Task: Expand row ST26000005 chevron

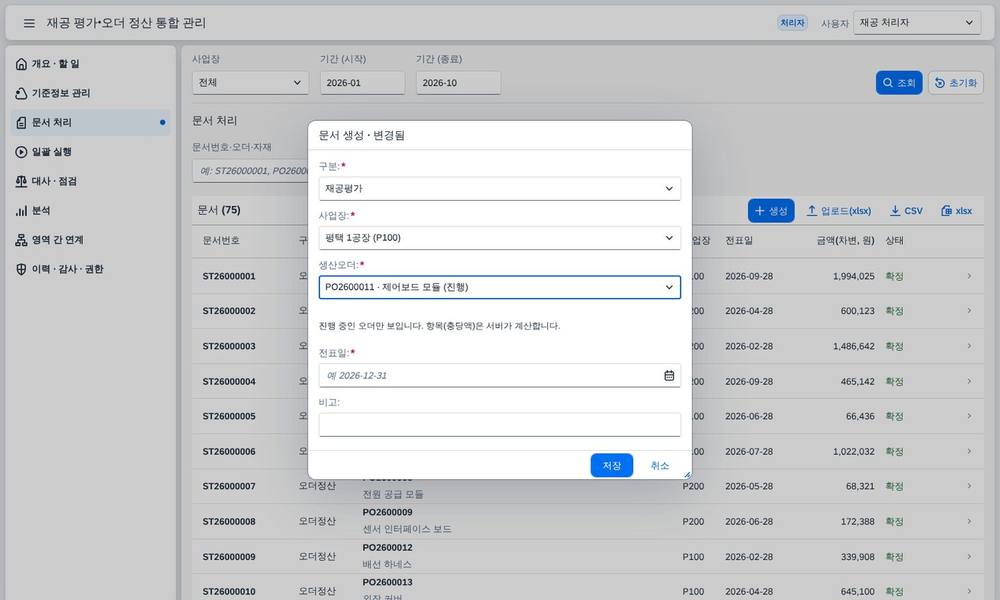Action: click(x=969, y=416)
